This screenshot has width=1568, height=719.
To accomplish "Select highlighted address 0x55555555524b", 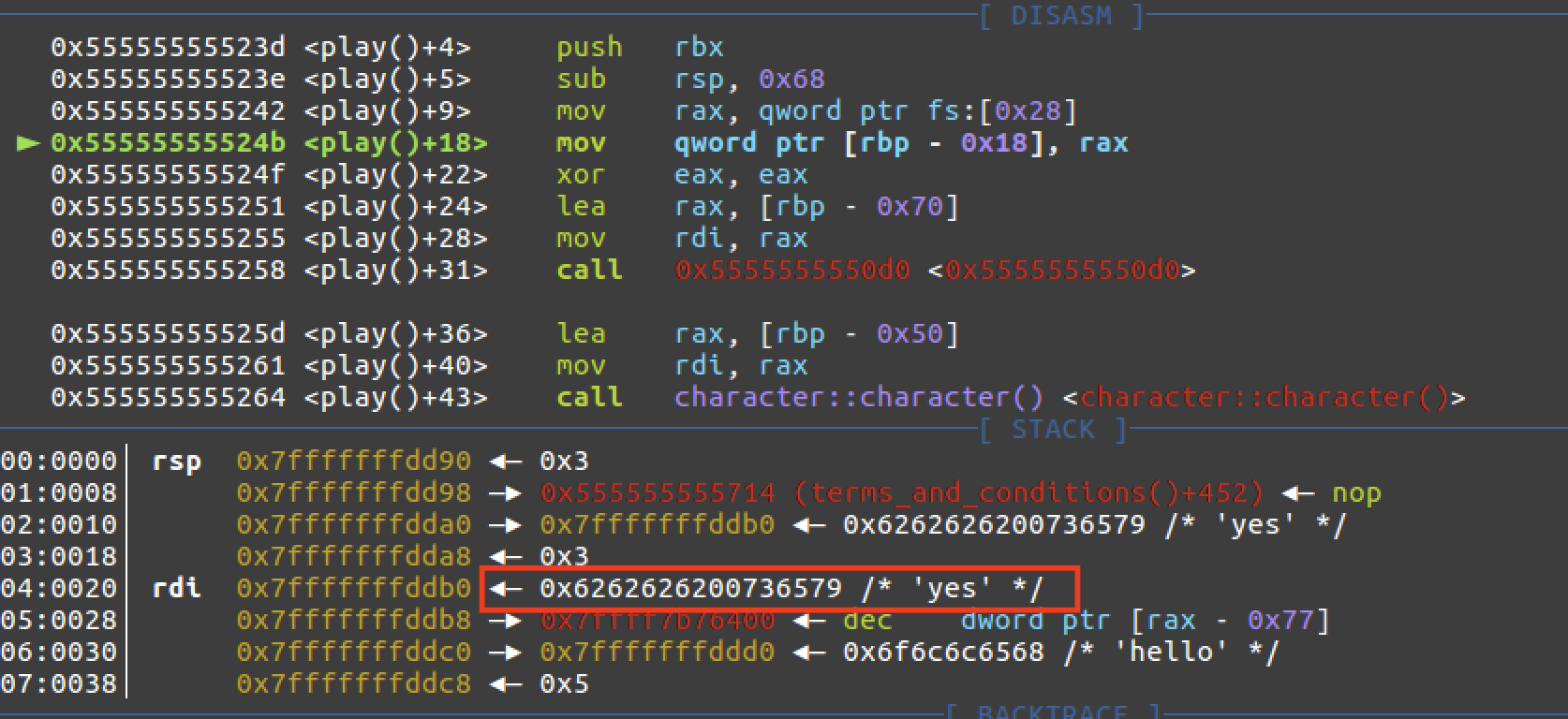I will click(x=168, y=142).
